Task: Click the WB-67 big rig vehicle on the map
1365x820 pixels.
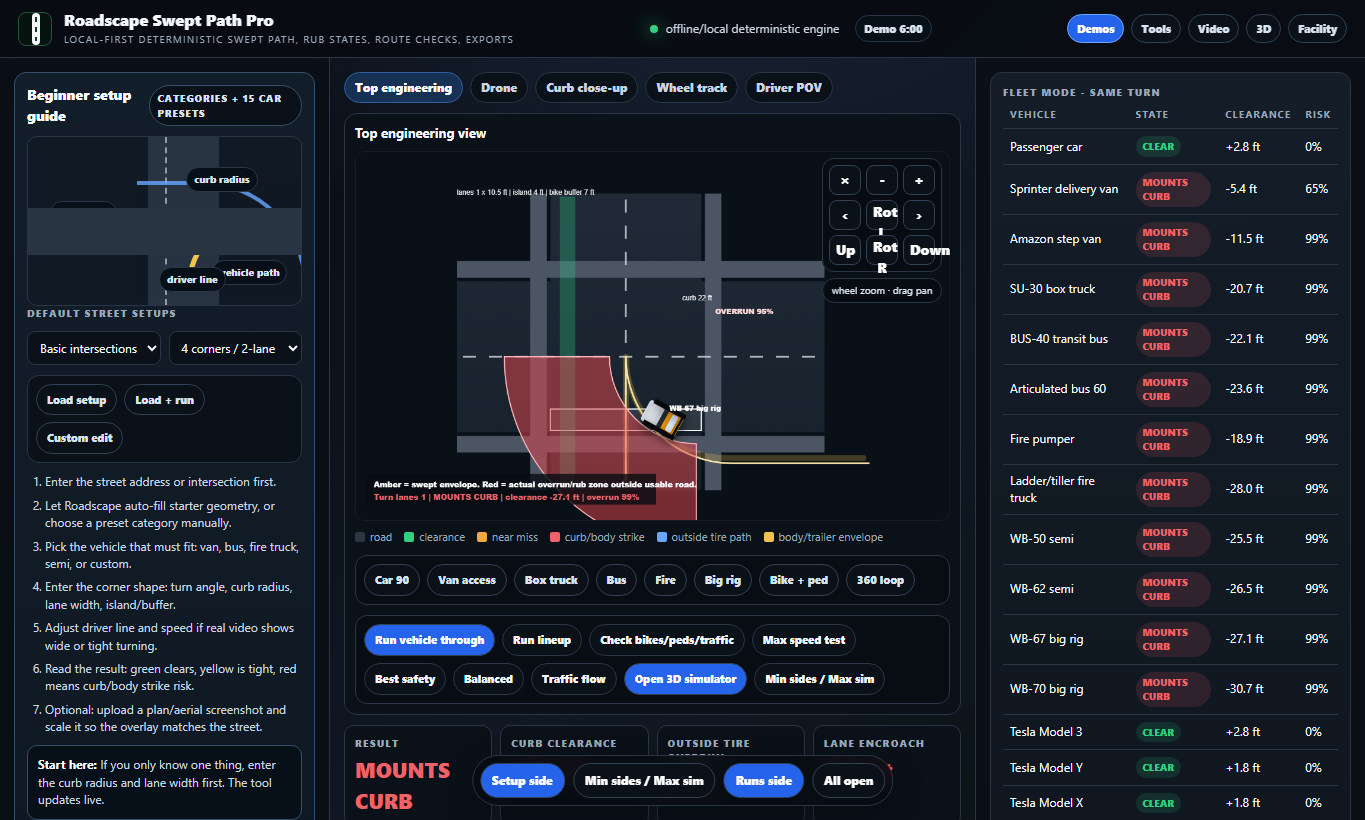Action: (x=661, y=418)
